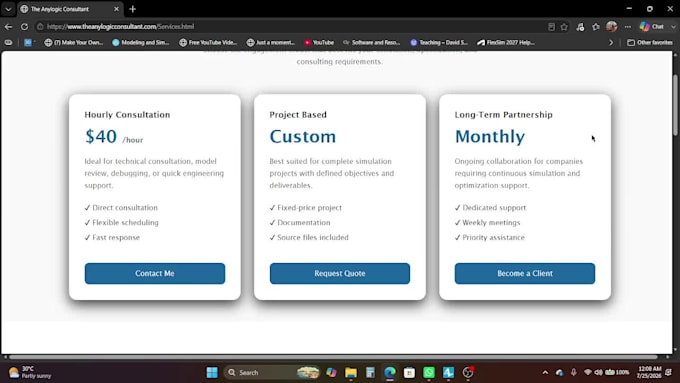Viewport: 680px width, 383px height.
Task: Show hidden system tray icons
Action: coord(545,372)
